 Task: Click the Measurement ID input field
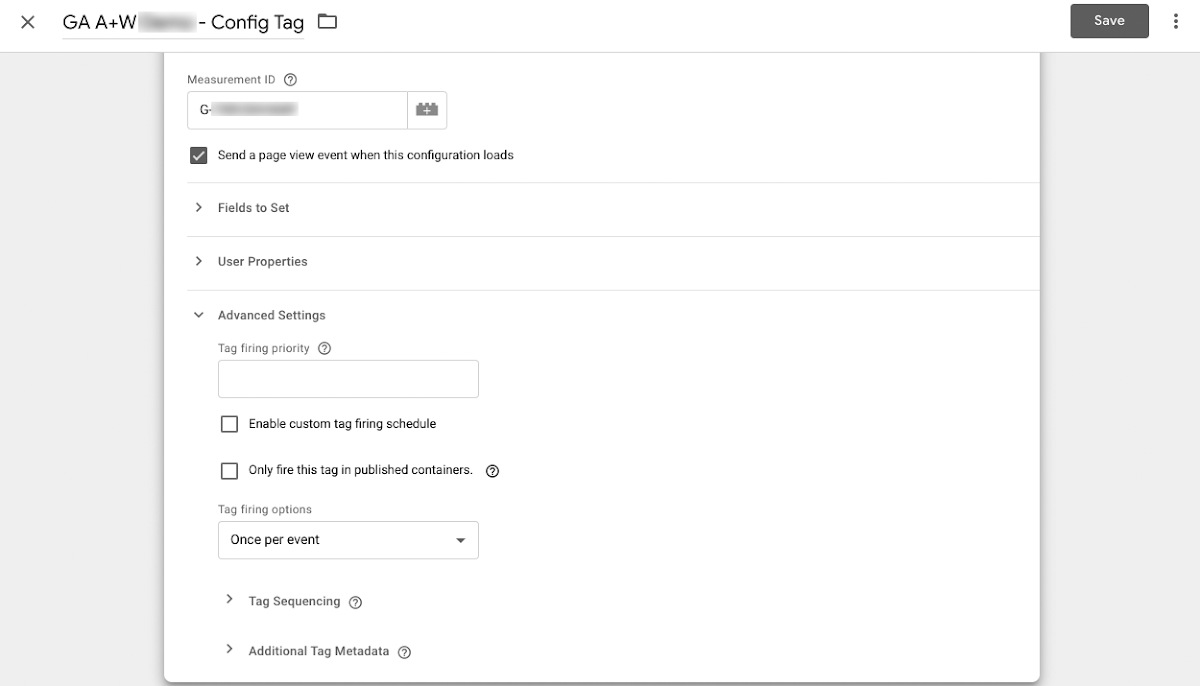click(x=297, y=110)
